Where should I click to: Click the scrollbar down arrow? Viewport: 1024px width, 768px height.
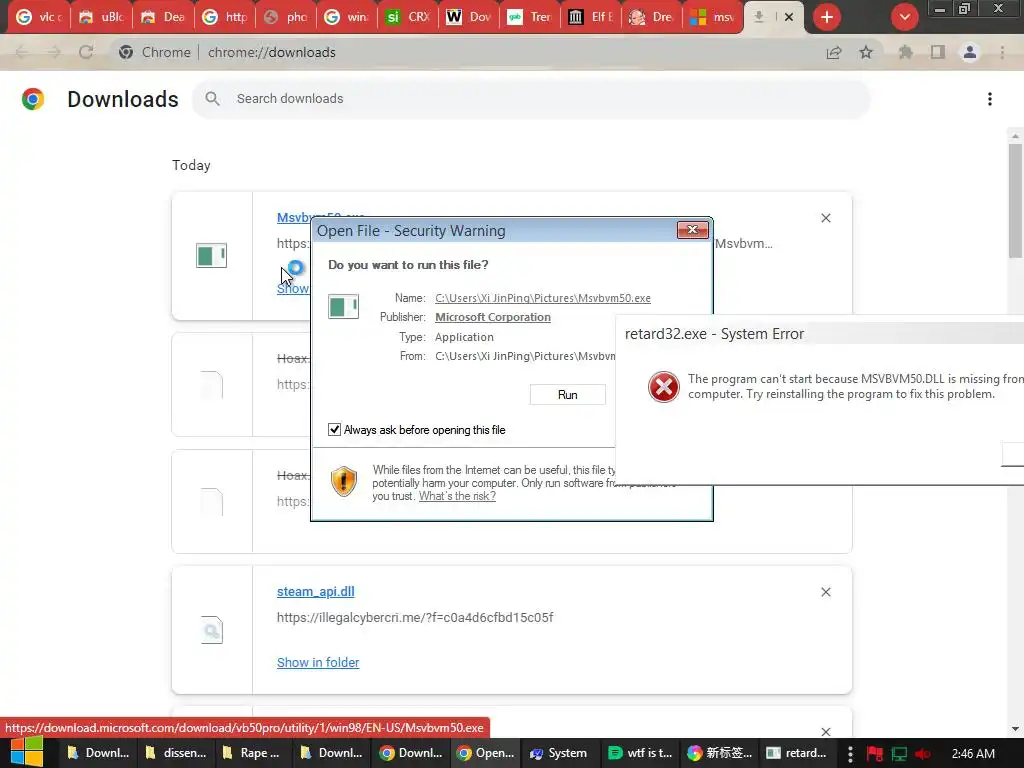pyautogui.click(x=1015, y=729)
